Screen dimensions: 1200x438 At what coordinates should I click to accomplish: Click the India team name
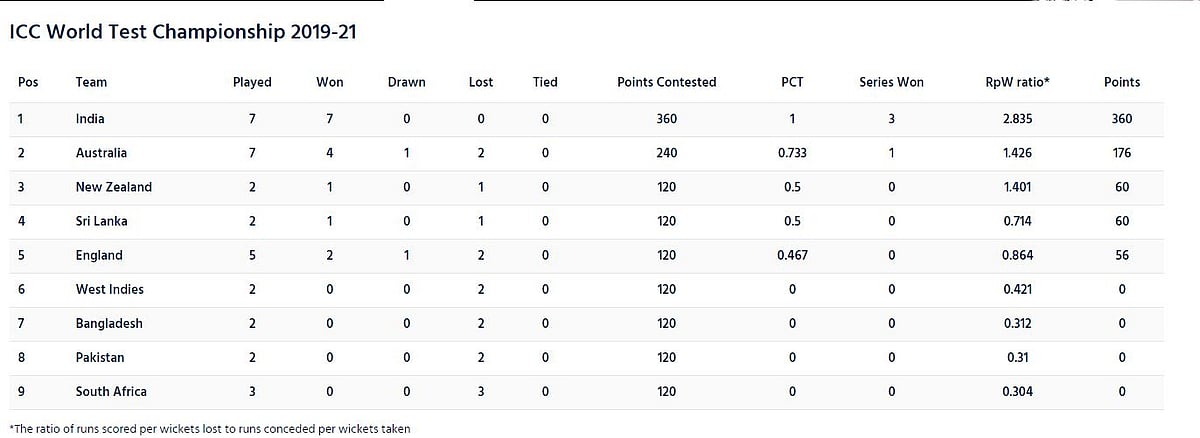(90, 119)
